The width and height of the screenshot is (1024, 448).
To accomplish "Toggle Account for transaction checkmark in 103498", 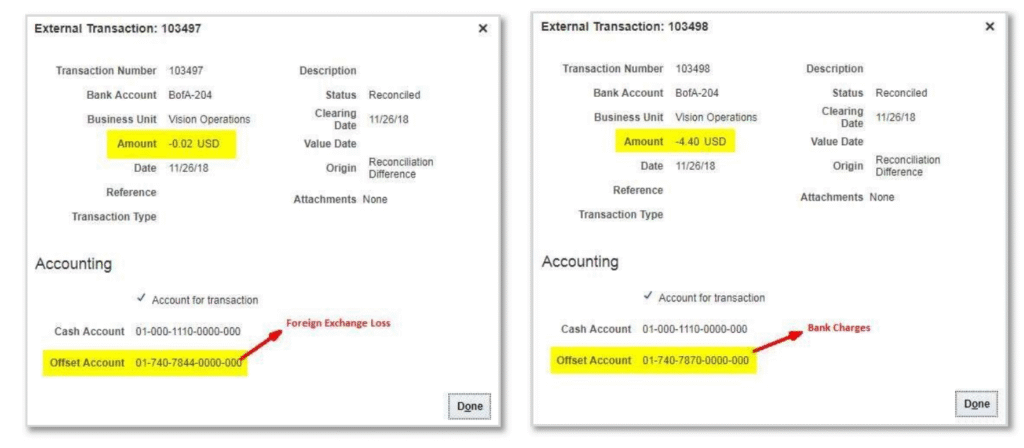I will coord(648,296).
